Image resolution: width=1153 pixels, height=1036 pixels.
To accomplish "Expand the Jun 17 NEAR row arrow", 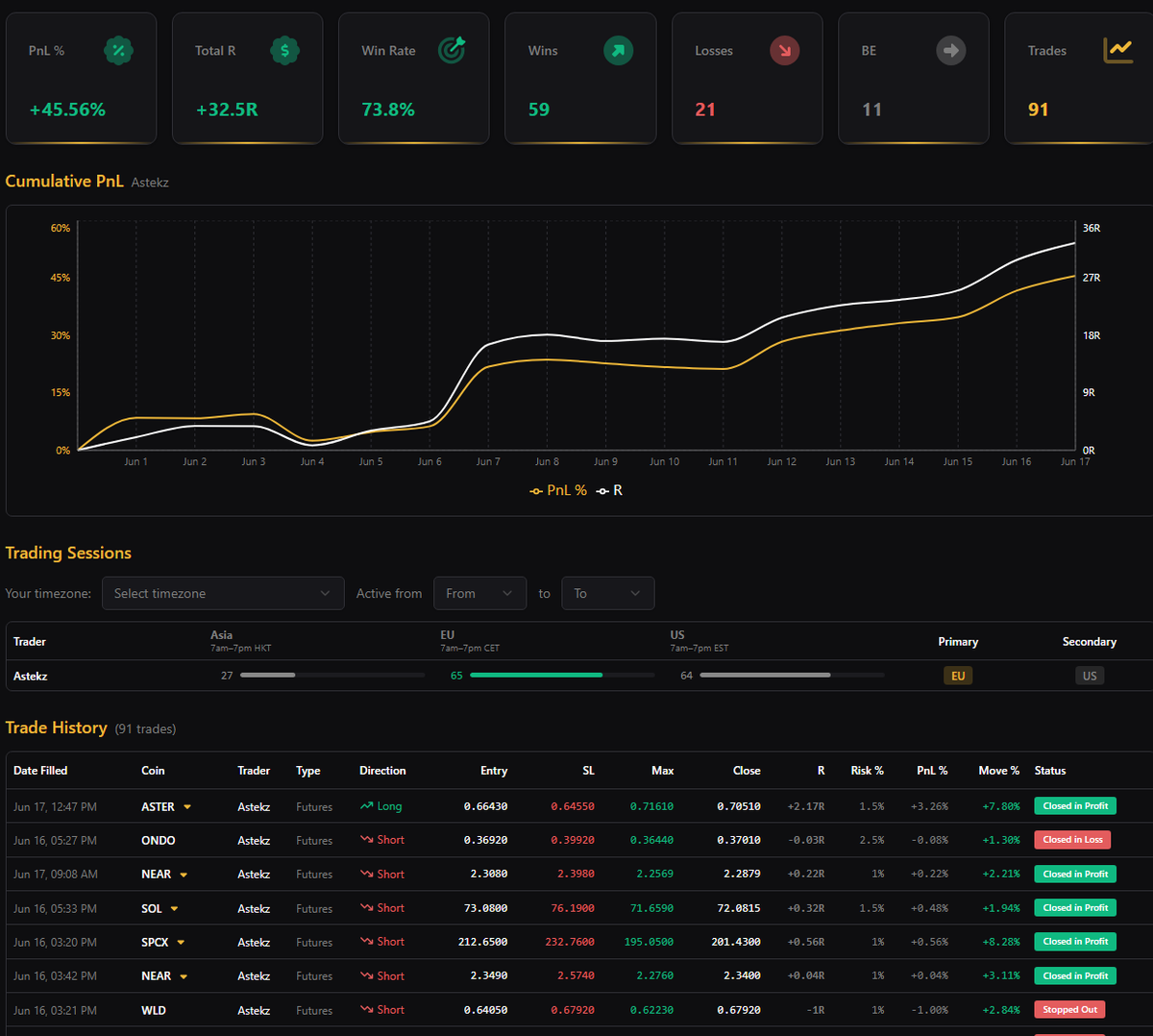I will tap(184, 875).
